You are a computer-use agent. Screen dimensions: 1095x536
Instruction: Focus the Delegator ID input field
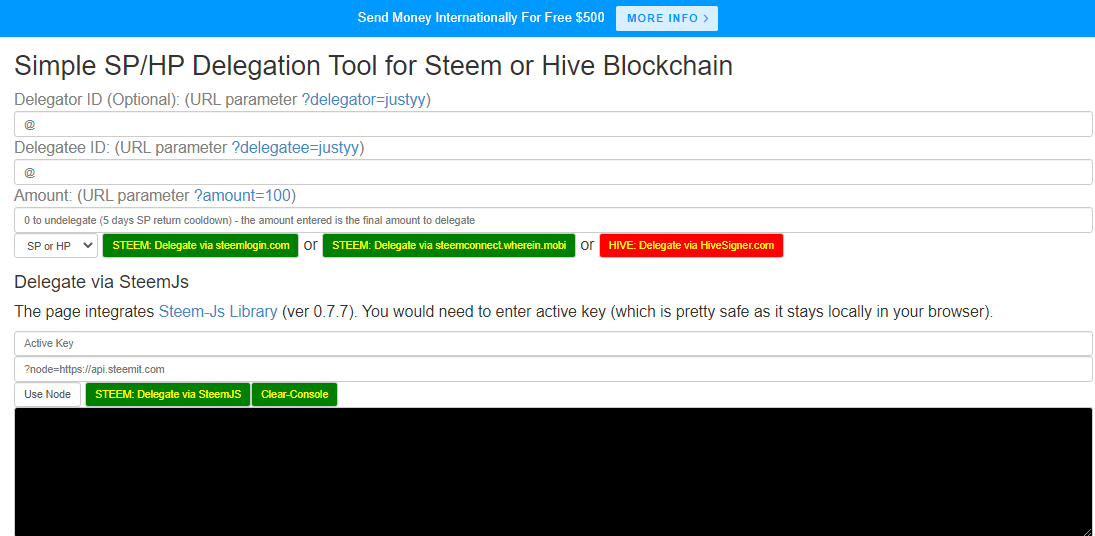553,124
